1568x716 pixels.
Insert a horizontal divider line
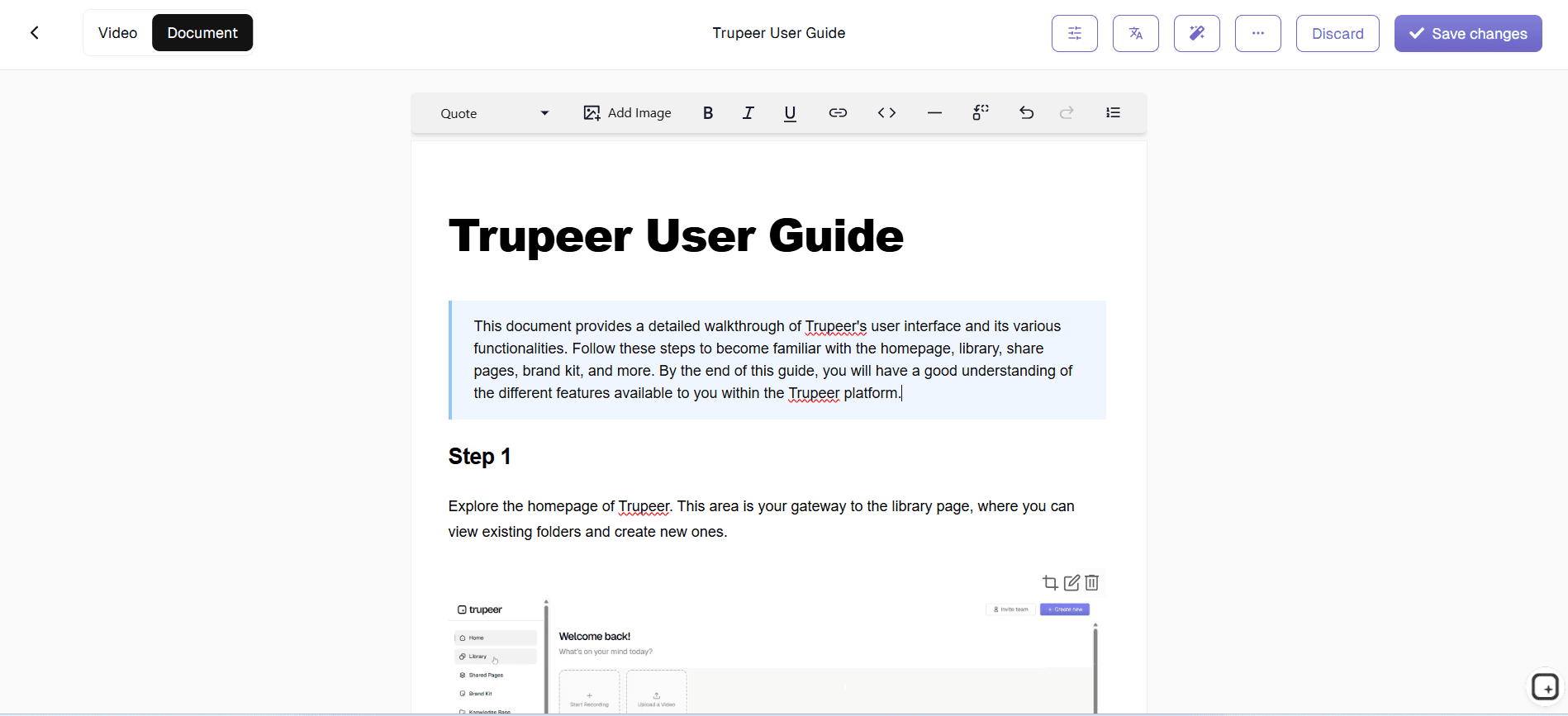click(x=934, y=113)
